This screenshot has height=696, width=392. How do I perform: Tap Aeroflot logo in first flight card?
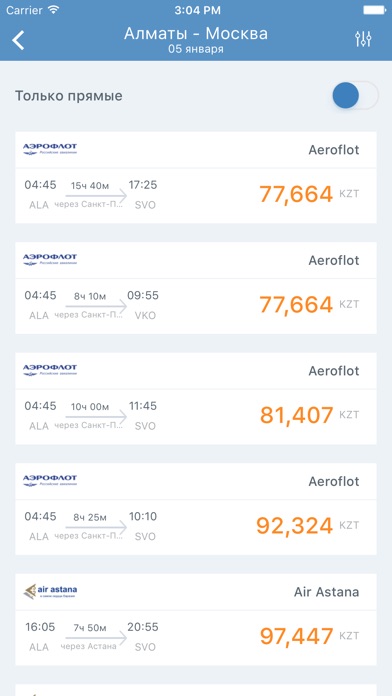coord(50,149)
